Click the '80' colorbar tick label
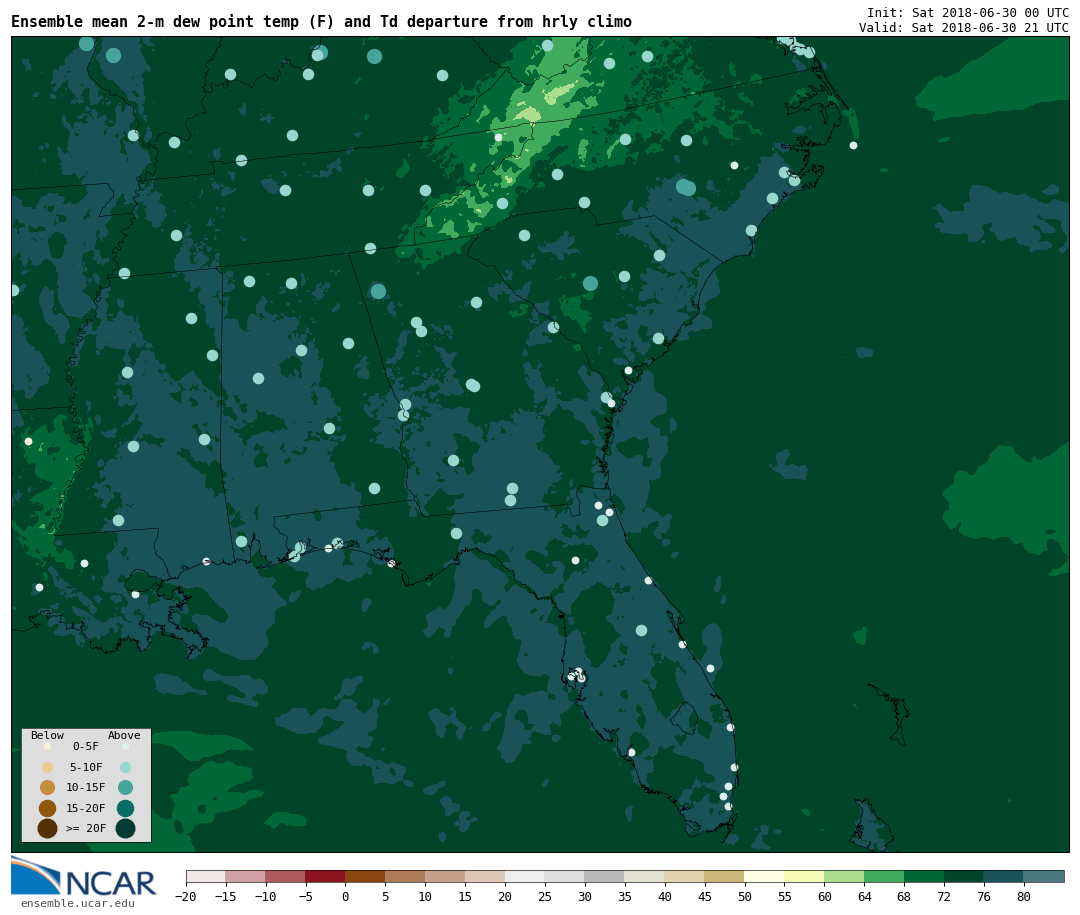The height and width of the screenshot is (915, 1080). click(1025, 896)
